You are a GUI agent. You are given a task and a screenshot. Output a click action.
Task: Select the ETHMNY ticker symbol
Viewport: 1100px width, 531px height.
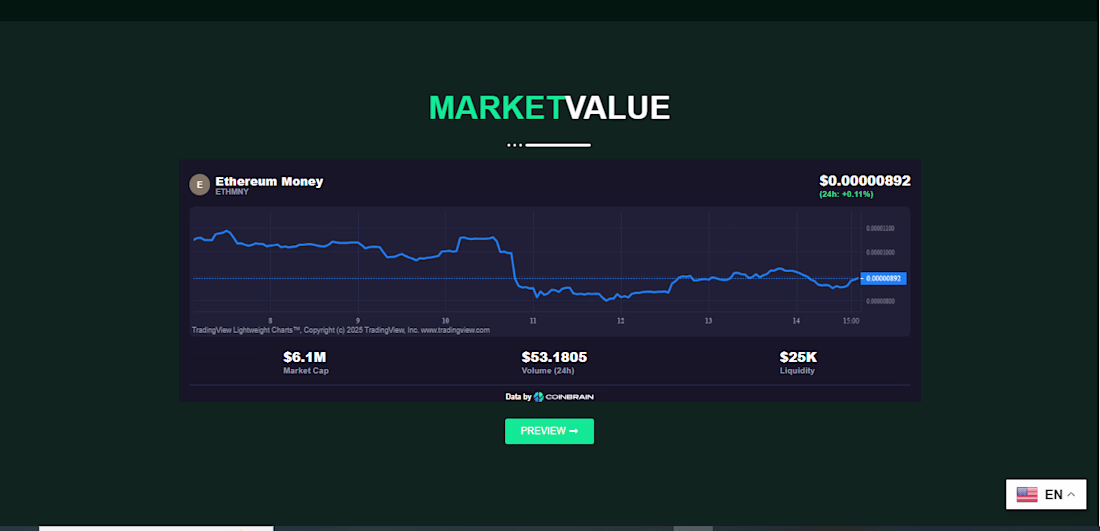[232, 191]
